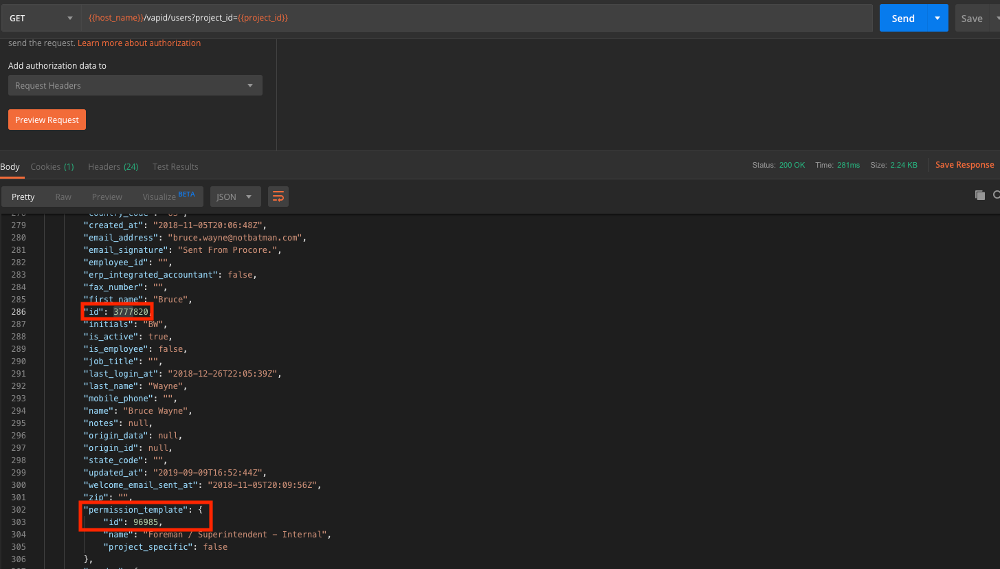Click the "id": 96985 line
The width and height of the screenshot is (1000, 569).
133,522
